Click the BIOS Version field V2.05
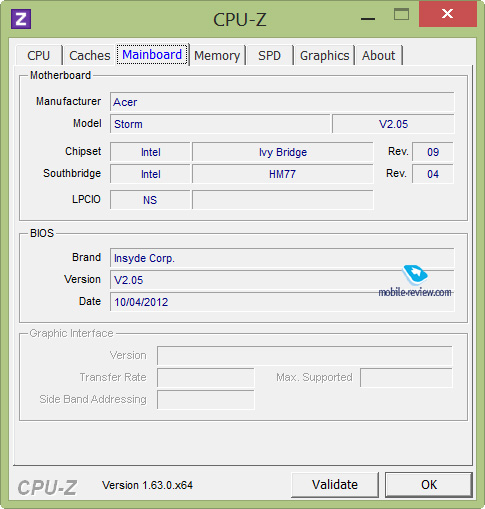This screenshot has width=485, height=509. click(282, 280)
